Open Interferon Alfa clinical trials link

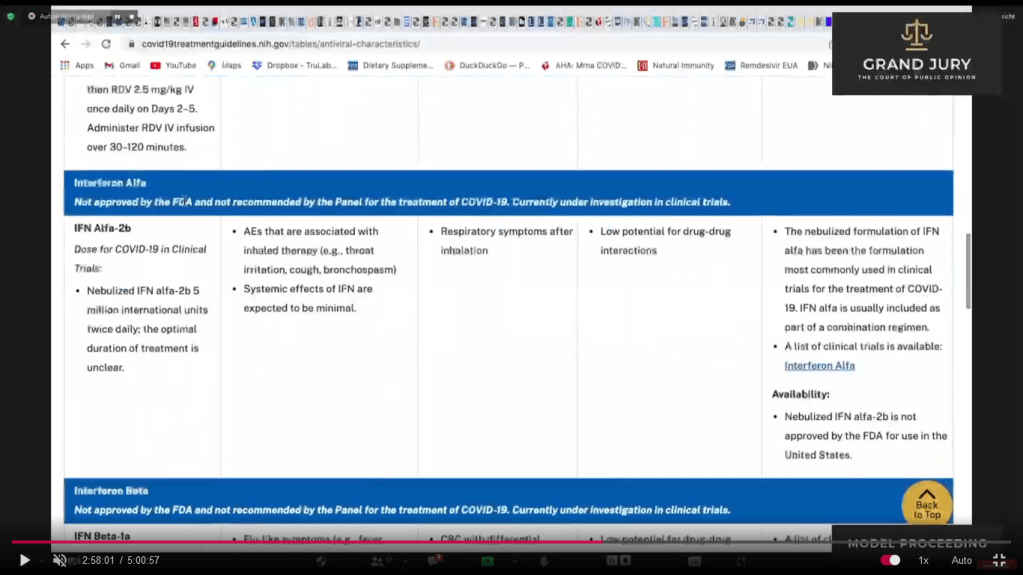point(819,366)
